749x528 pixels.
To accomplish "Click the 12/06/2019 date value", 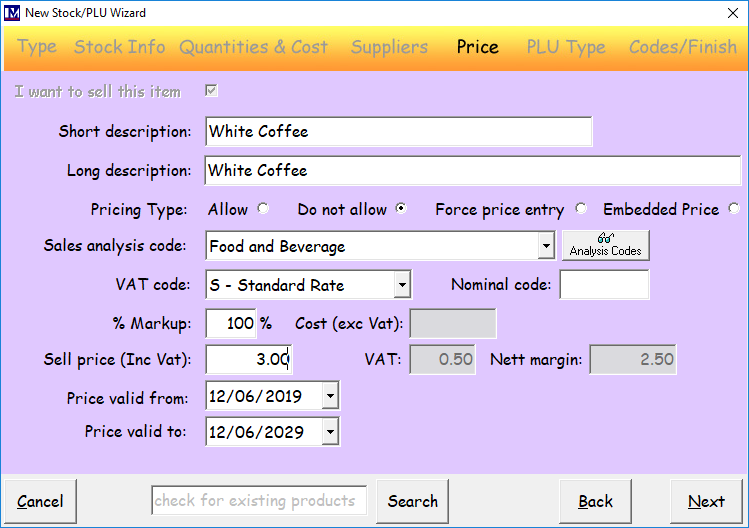I will [256, 396].
